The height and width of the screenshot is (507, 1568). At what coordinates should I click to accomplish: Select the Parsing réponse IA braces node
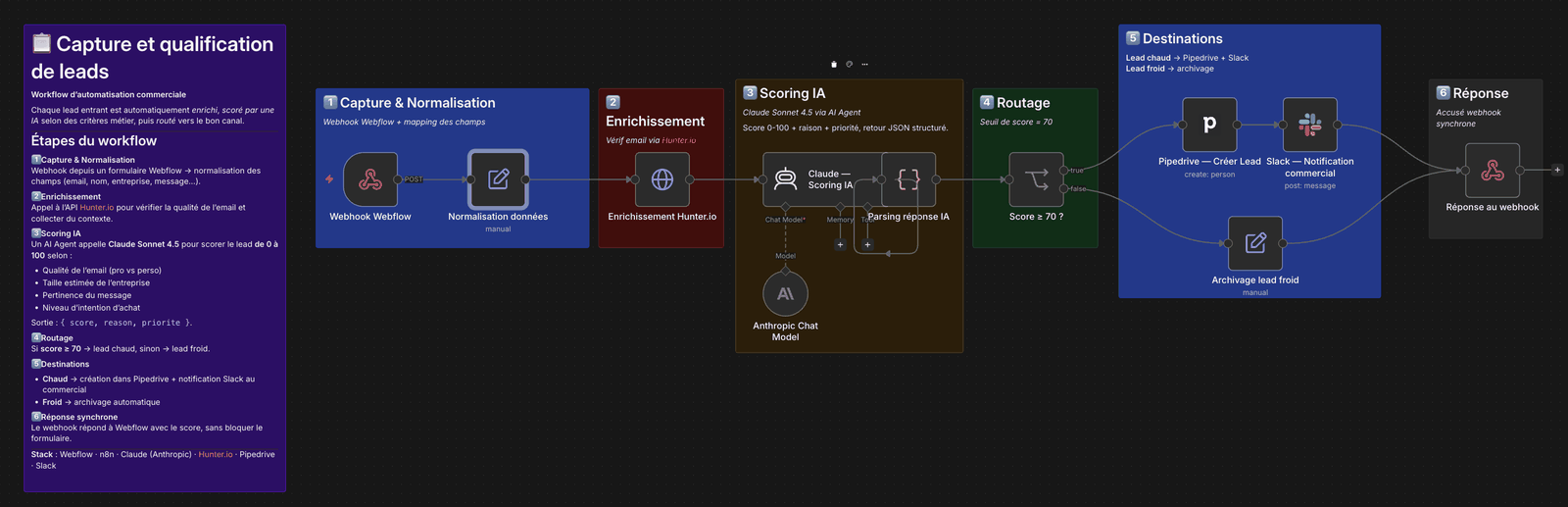pyautogui.click(x=908, y=179)
